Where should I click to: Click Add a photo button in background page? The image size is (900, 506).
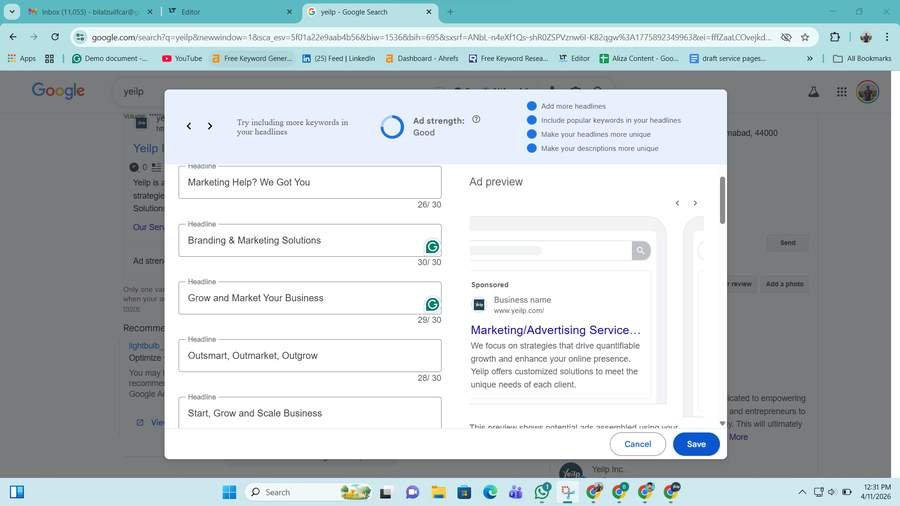[x=784, y=284]
